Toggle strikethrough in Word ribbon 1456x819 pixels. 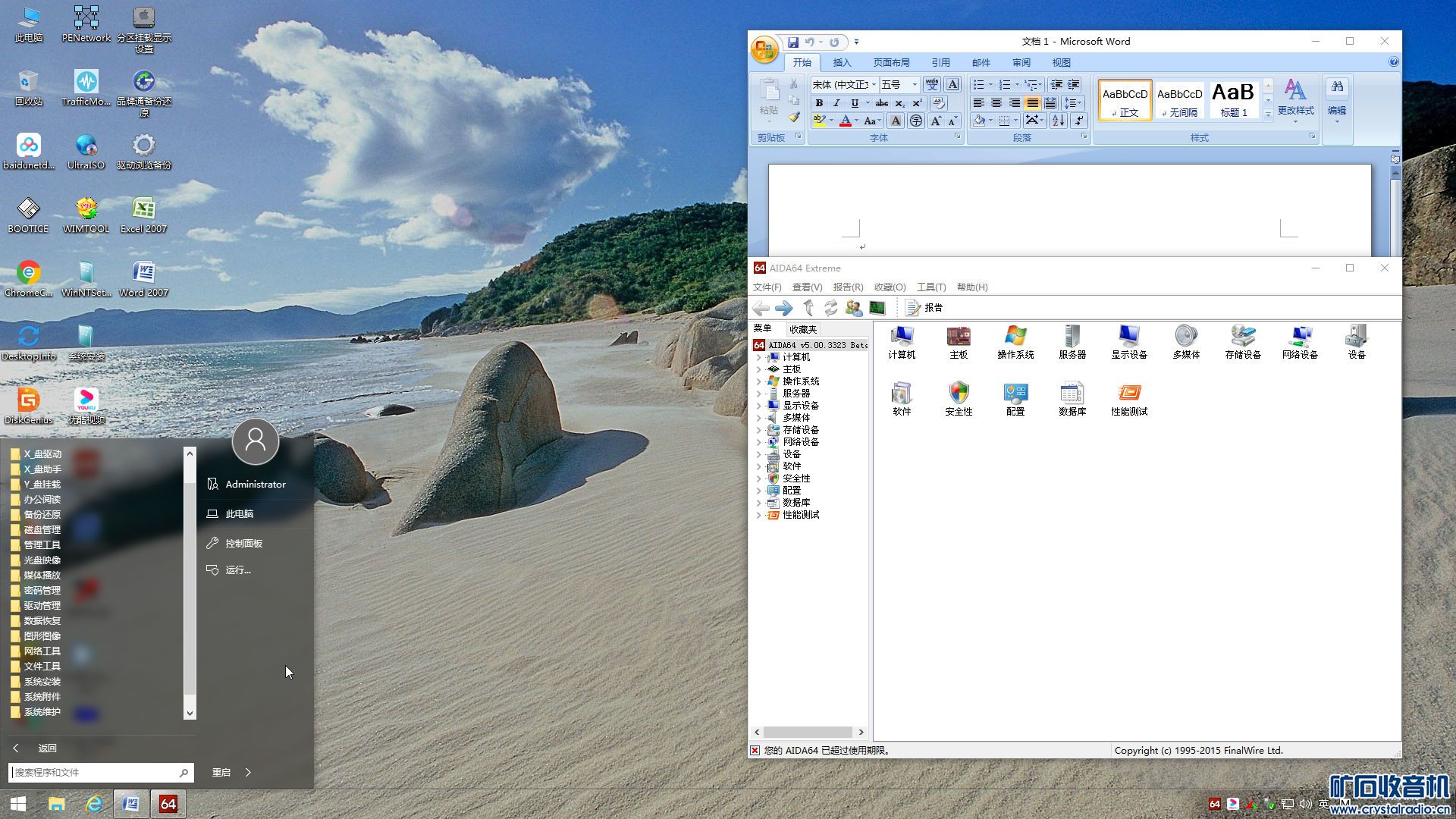(882, 103)
